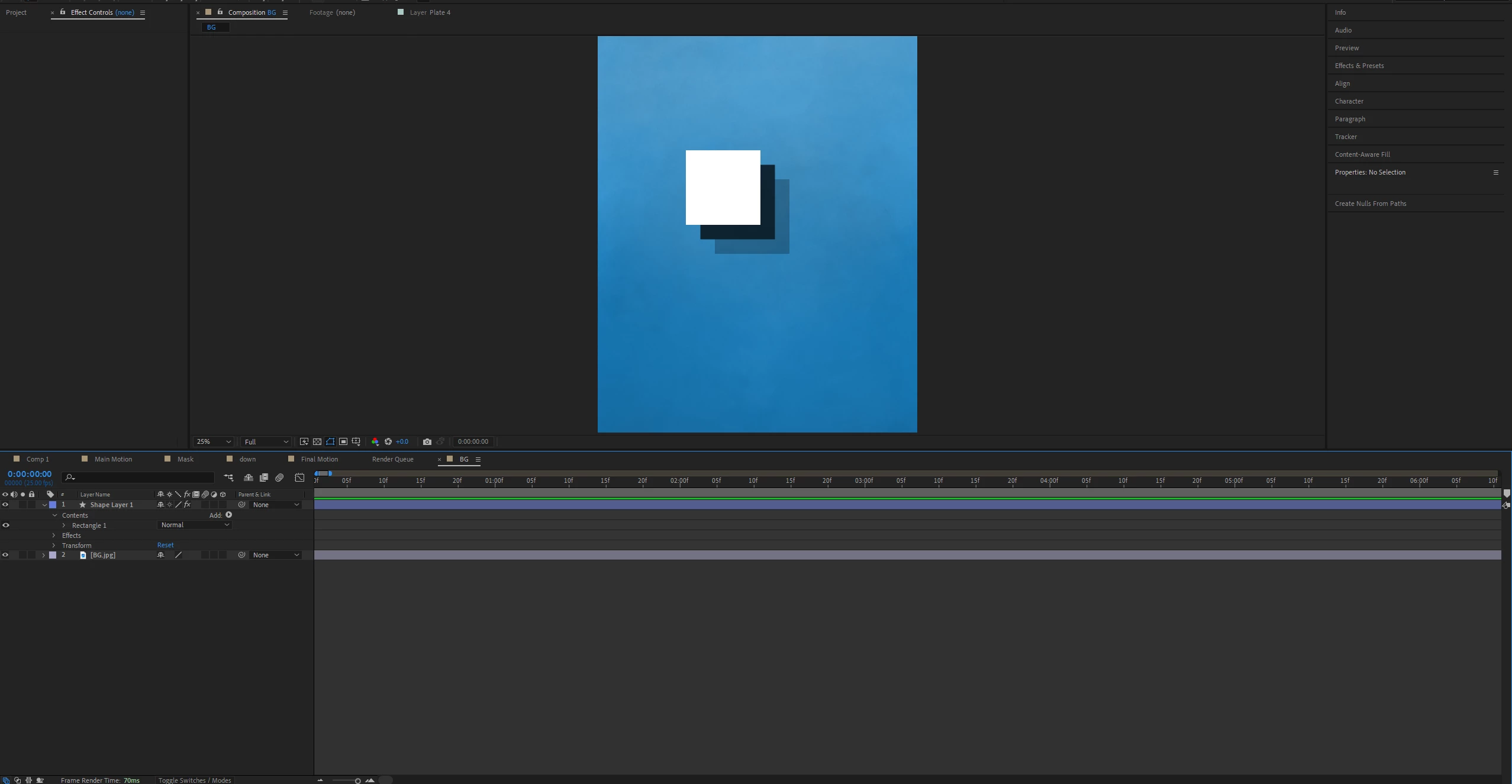The image size is (1512, 784).
Task: Open the Show Channel color icon
Action: coord(375,441)
